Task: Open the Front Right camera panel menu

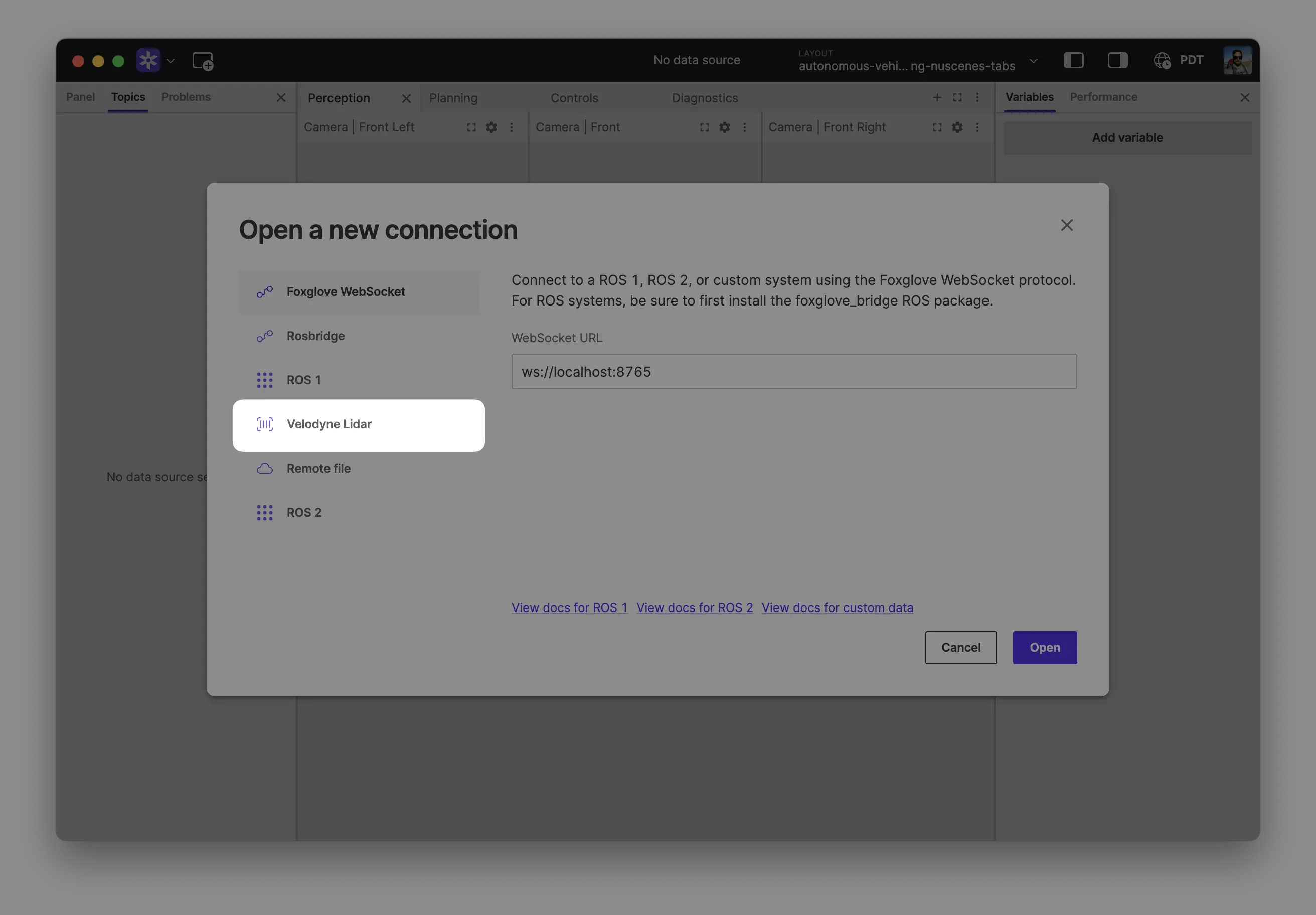Action: pyautogui.click(x=978, y=127)
